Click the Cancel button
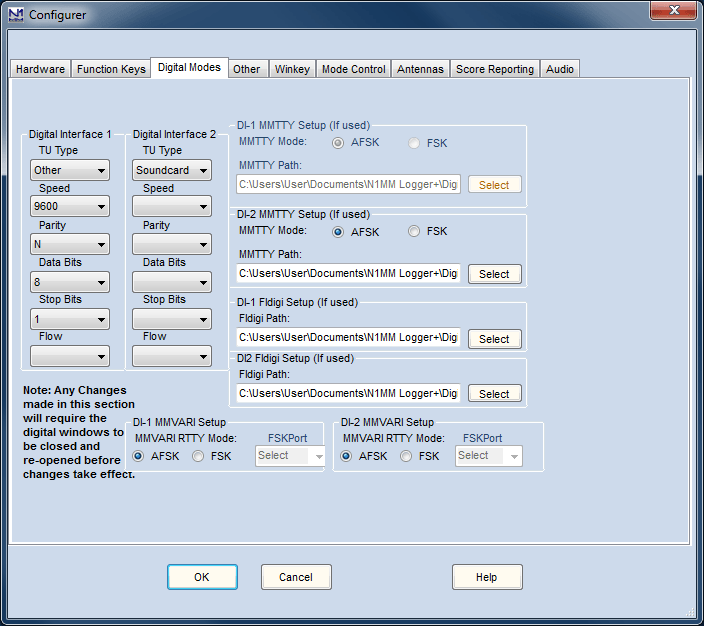This screenshot has width=704, height=626. click(x=296, y=577)
